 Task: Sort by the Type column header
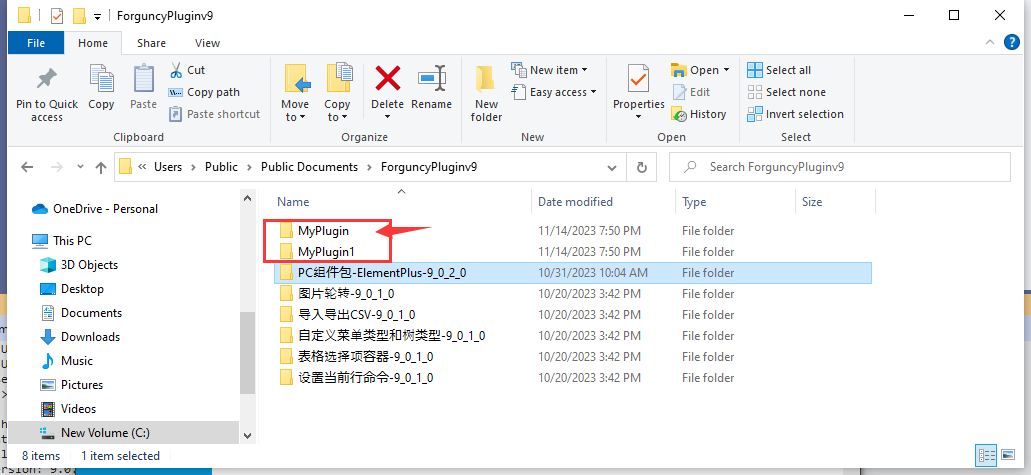(692, 202)
